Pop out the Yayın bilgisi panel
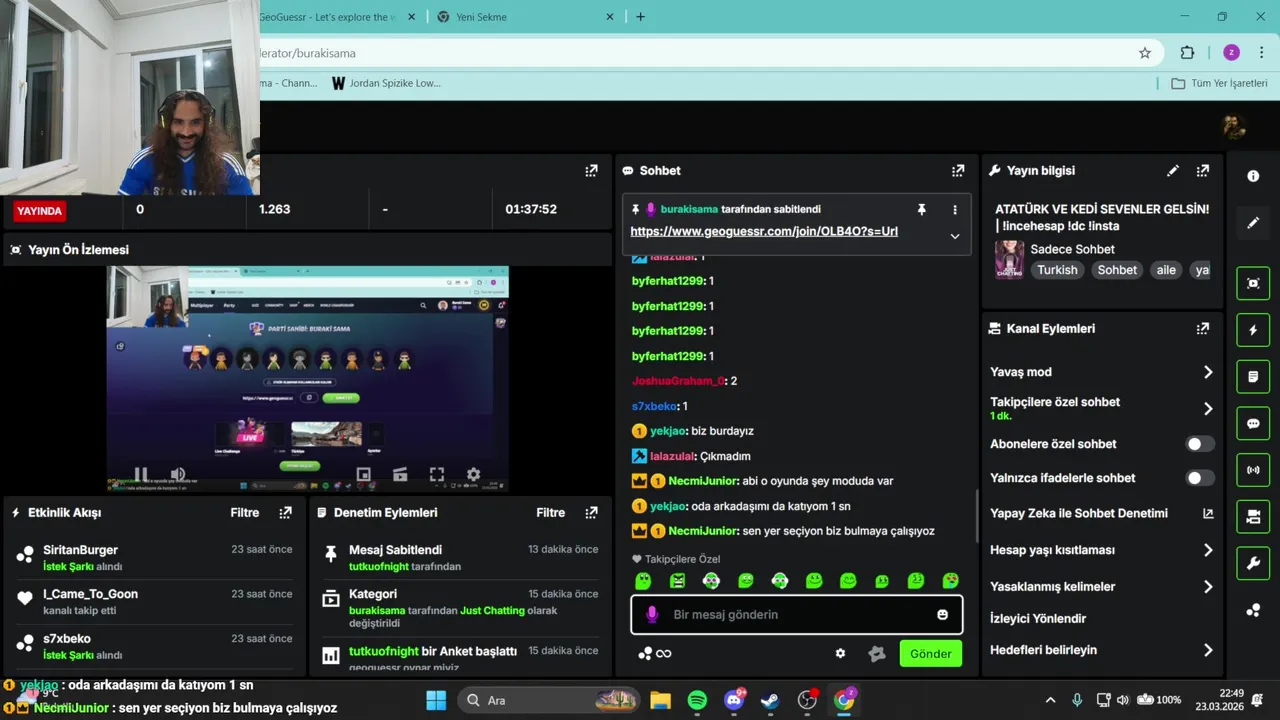The image size is (1280, 720). [x=1203, y=171]
